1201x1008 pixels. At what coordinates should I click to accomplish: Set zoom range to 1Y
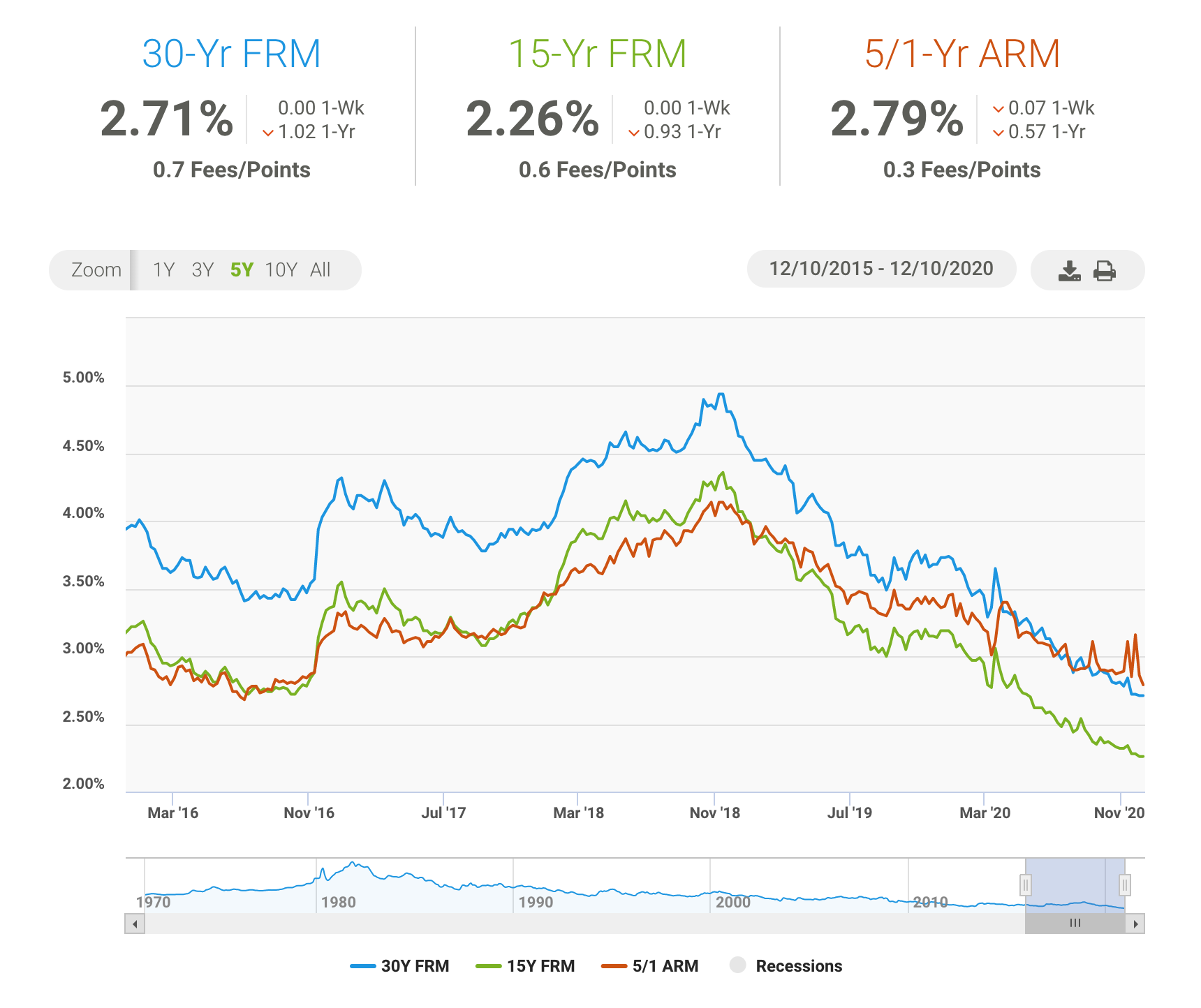(163, 270)
